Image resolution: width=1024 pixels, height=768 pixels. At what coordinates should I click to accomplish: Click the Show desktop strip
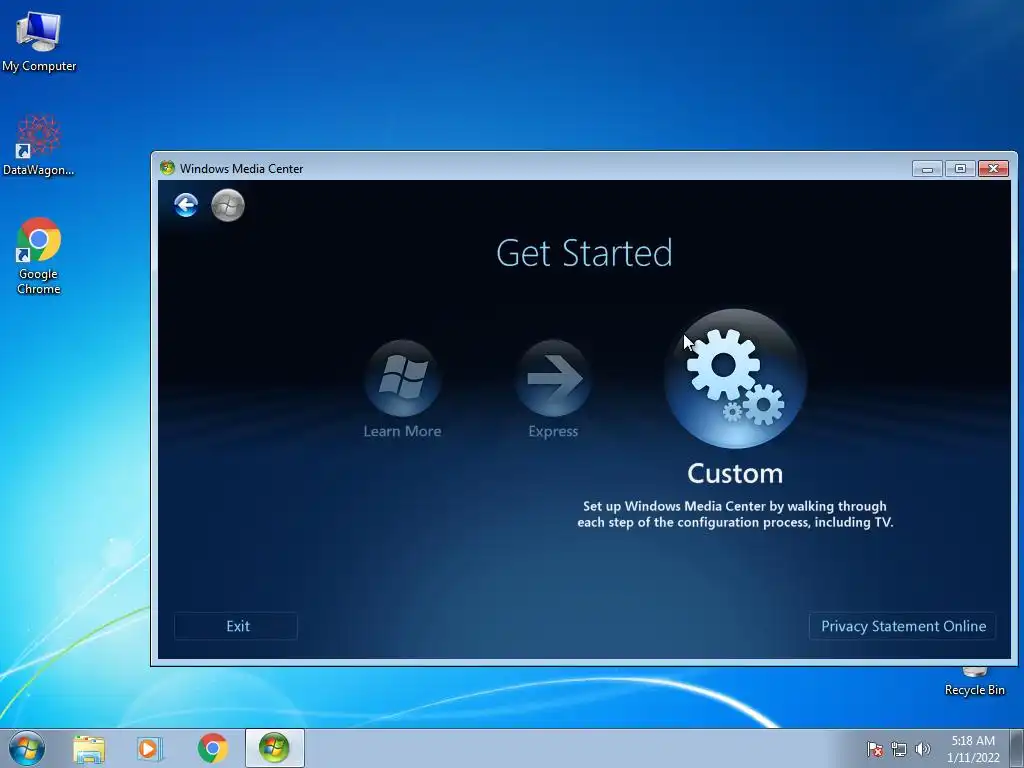1017,748
